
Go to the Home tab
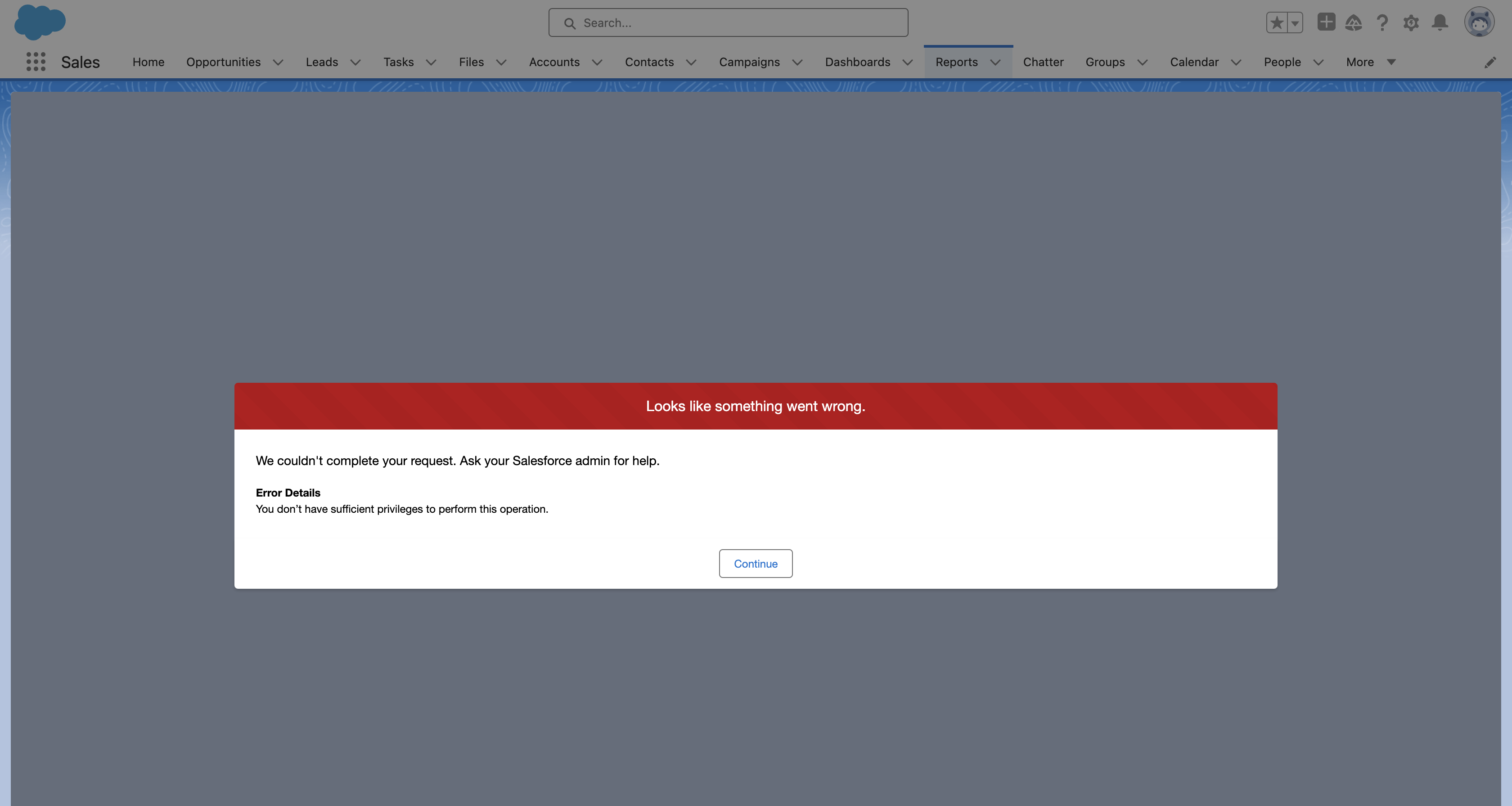coord(148,62)
